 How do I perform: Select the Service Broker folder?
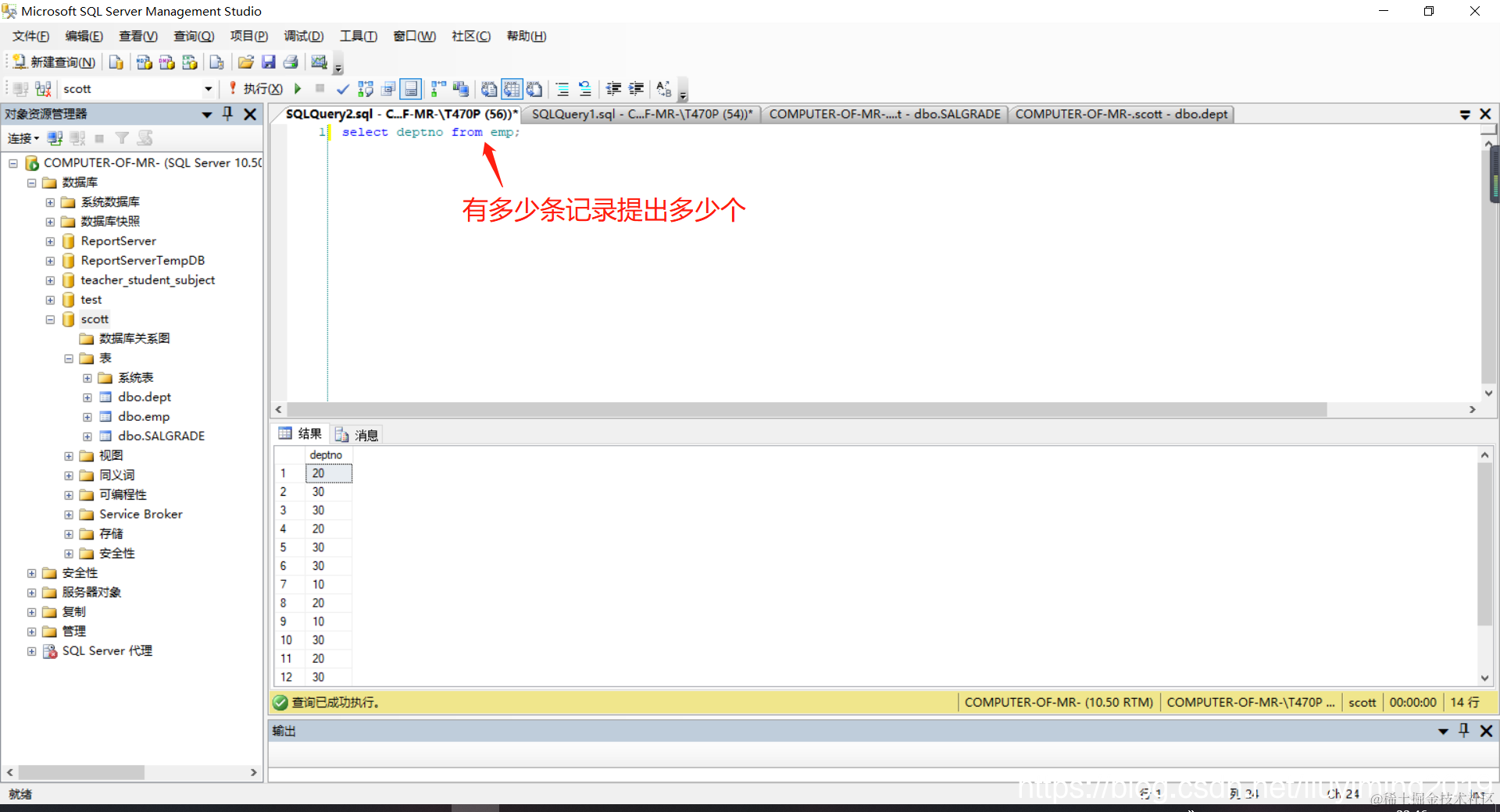point(141,515)
